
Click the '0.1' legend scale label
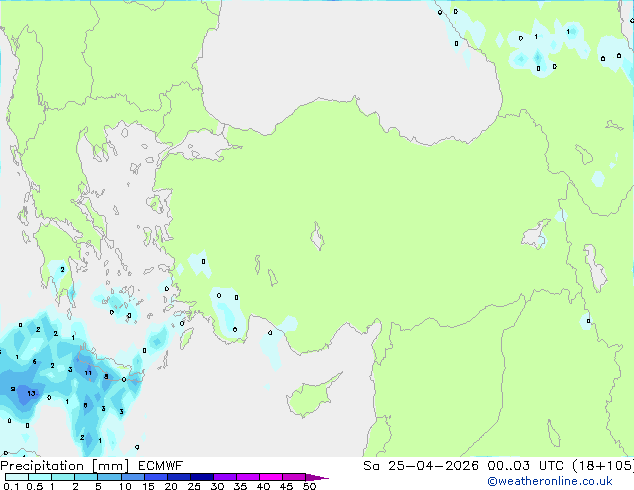point(11,486)
